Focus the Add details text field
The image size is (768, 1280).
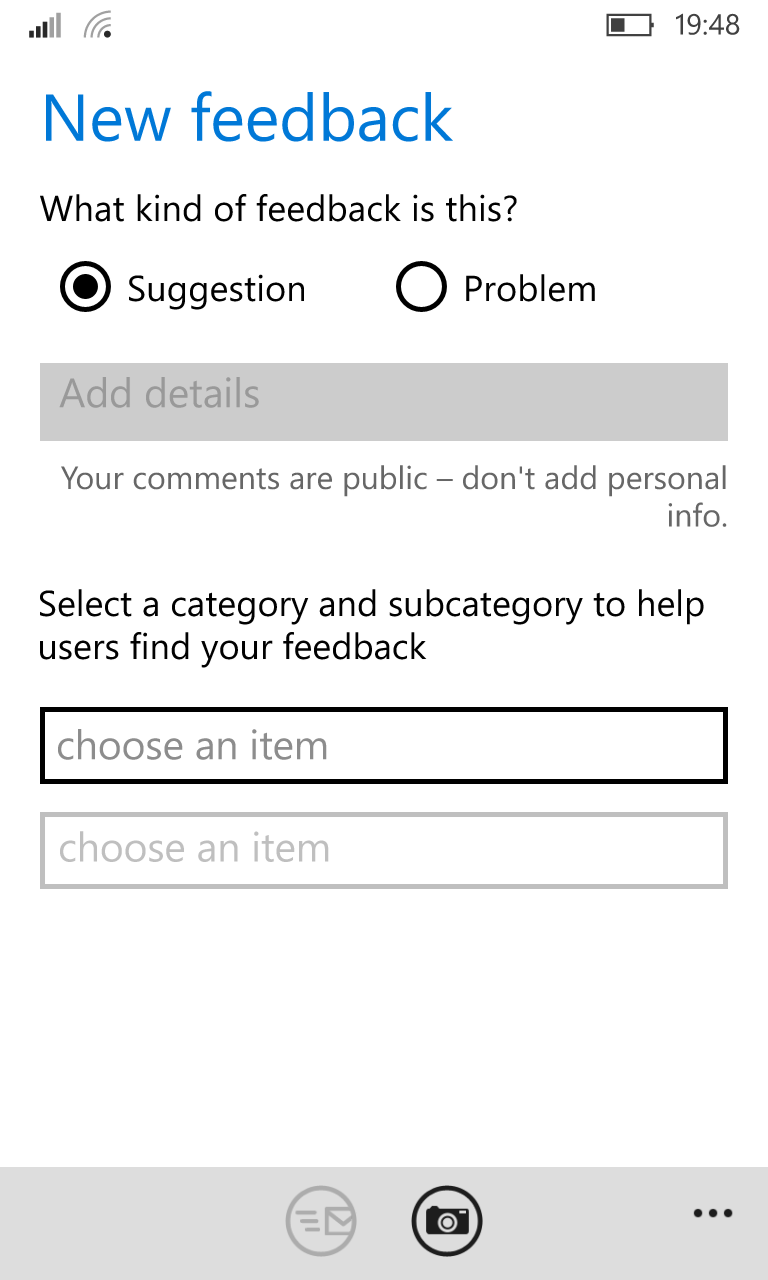(383, 401)
